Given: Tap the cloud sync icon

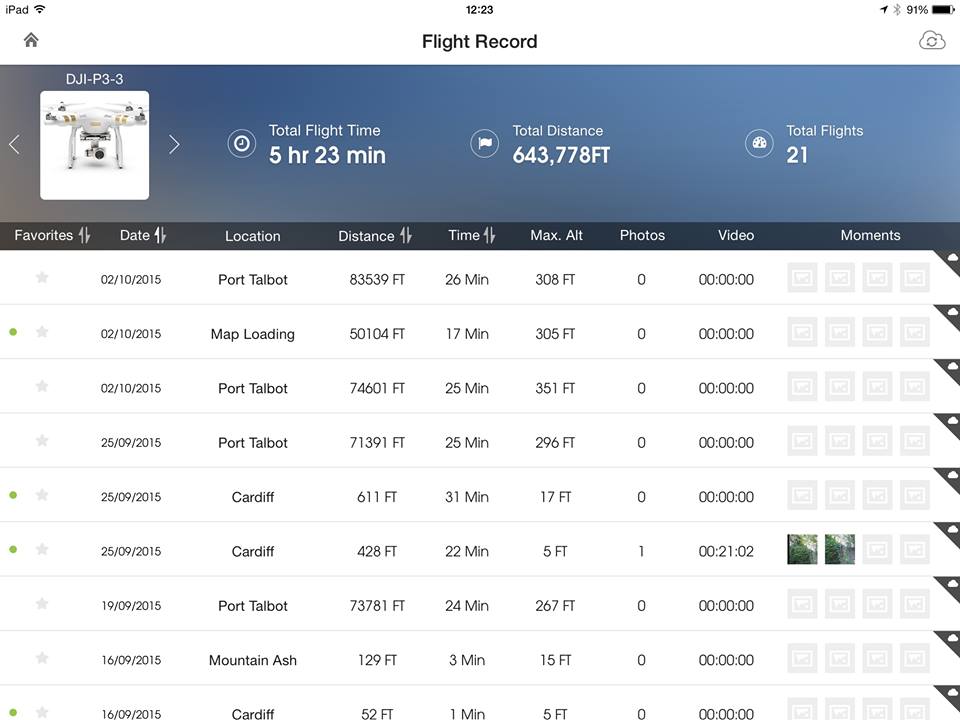Looking at the screenshot, I should pyautogui.click(x=932, y=41).
